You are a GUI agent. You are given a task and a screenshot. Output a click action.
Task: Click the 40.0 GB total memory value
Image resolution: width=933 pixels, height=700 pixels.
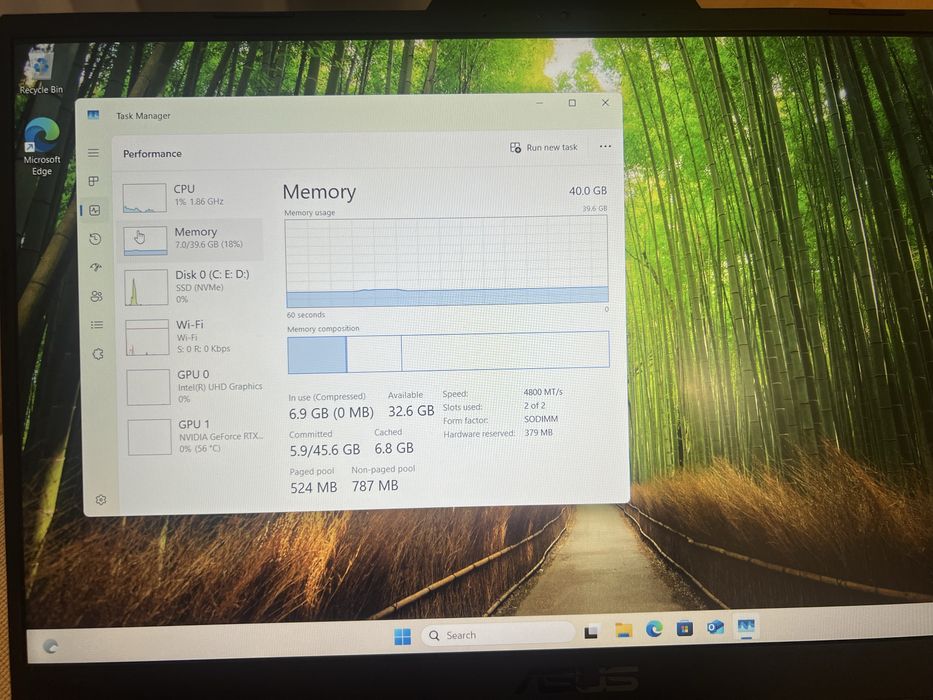pyautogui.click(x=588, y=190)
